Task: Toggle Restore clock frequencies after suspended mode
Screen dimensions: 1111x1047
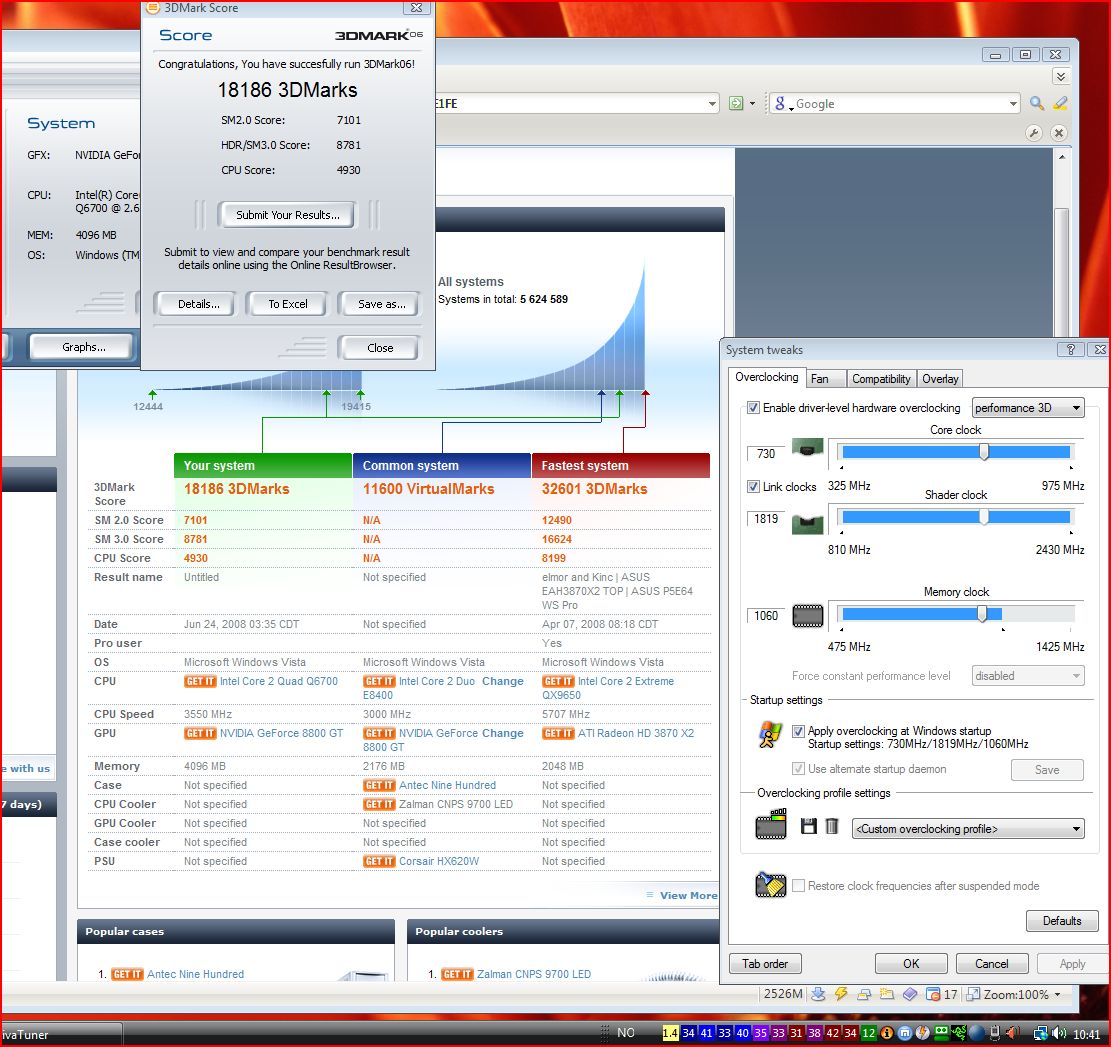Action: click(799, 885)
